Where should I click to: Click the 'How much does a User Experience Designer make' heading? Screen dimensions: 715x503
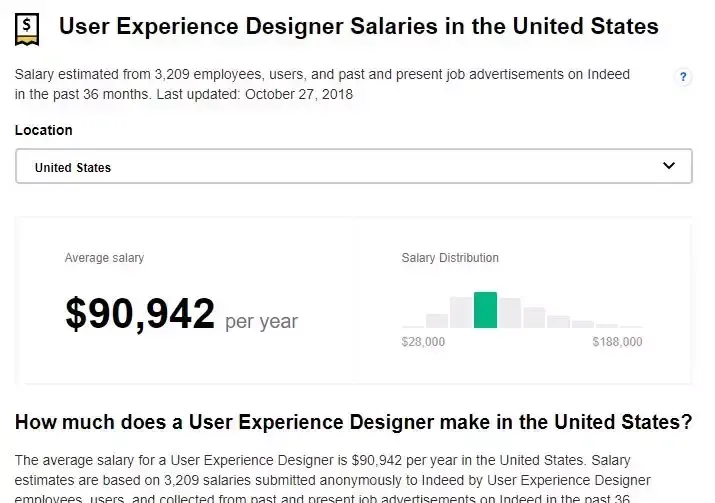353,422
